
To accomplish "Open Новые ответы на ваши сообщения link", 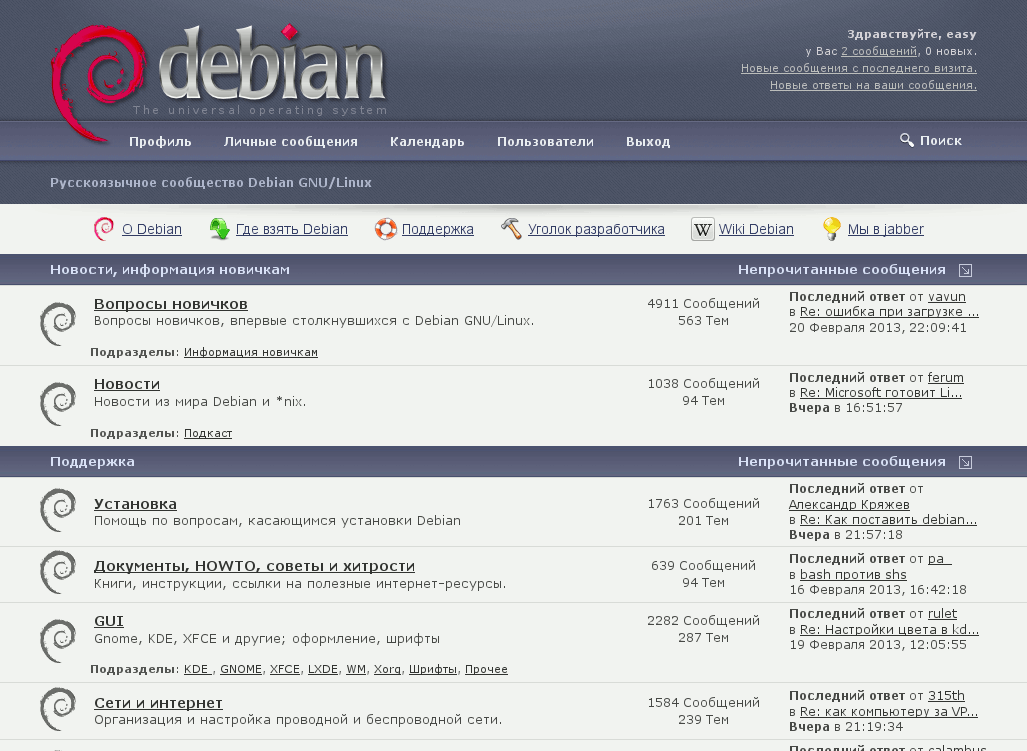I will [x=873, y=85].
